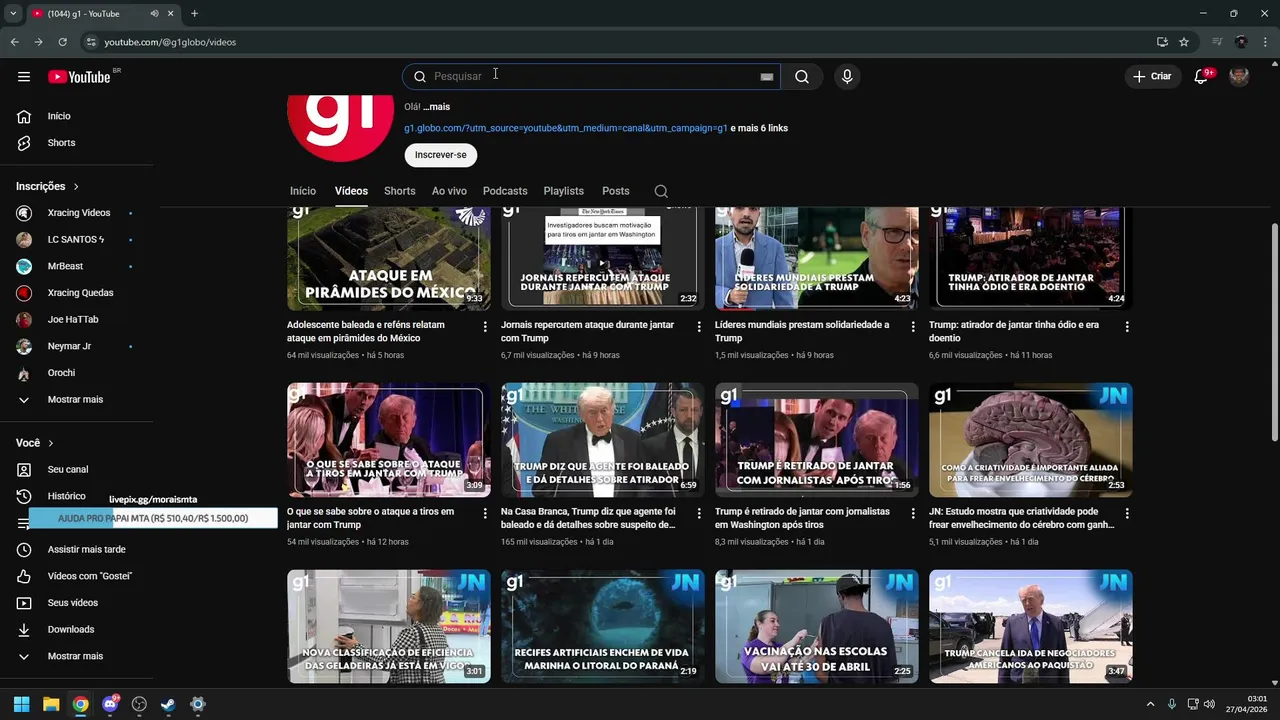1280x720 pixels.
Task: Open options for 'JN: Estudo mostra' video
Action: pos(1127,514)
